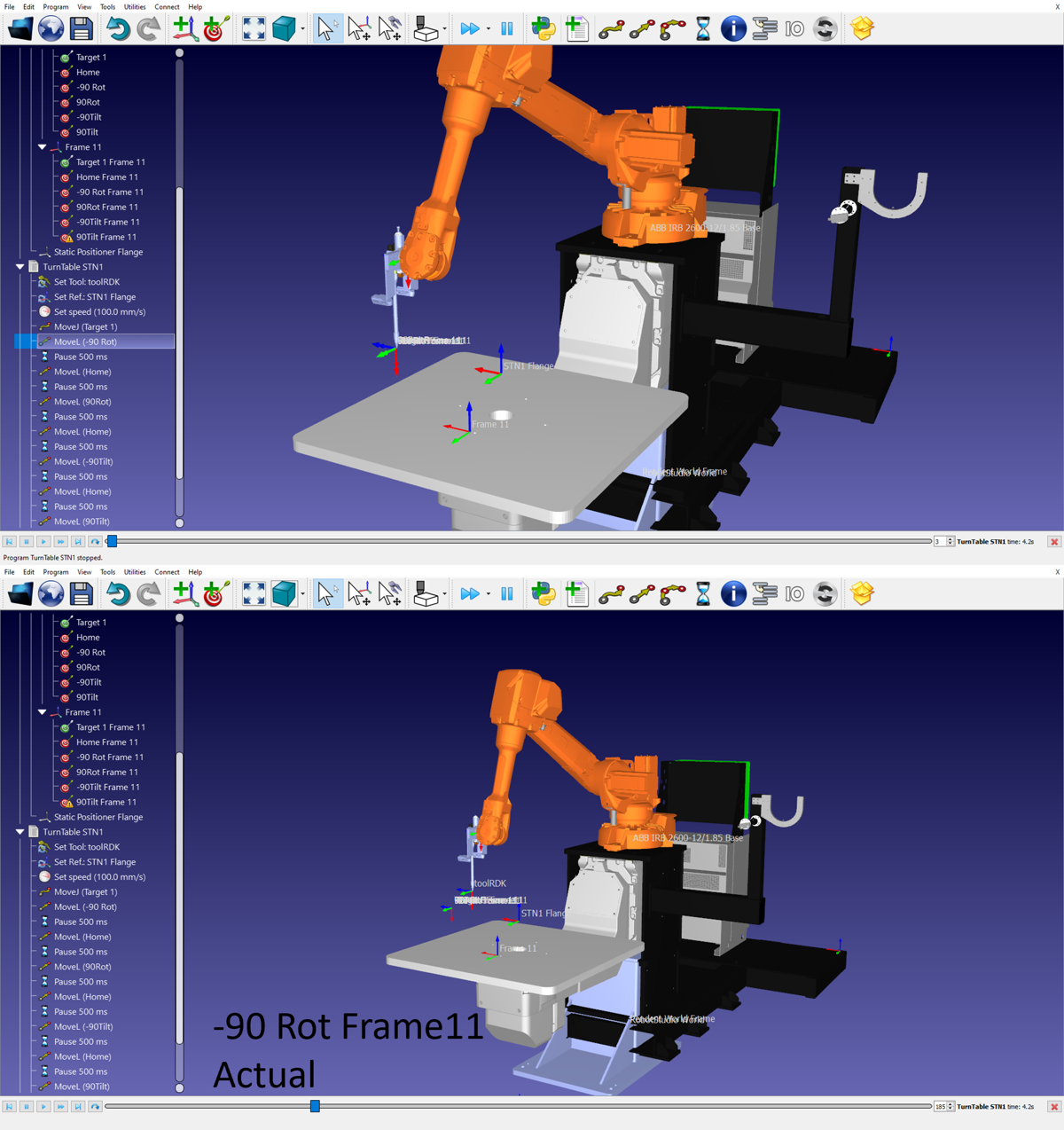Click upper simulation timeline slider handle
1064x1130 pixels.
point(113,541)
